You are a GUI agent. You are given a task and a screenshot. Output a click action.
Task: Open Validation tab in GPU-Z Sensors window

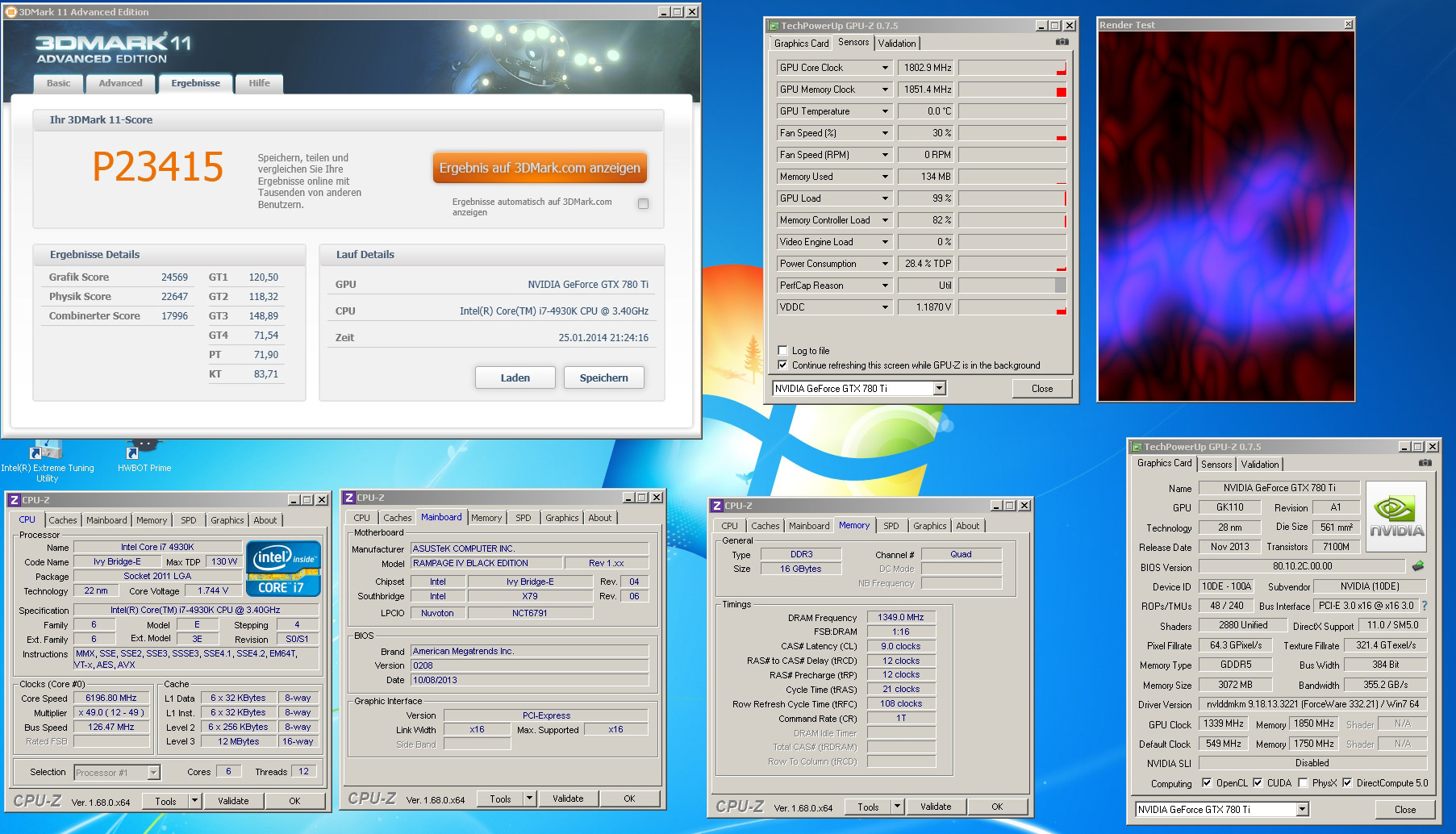(897, 44)
